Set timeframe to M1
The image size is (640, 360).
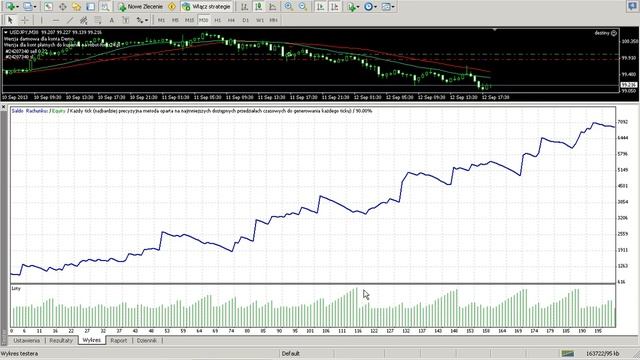point(161,20)
